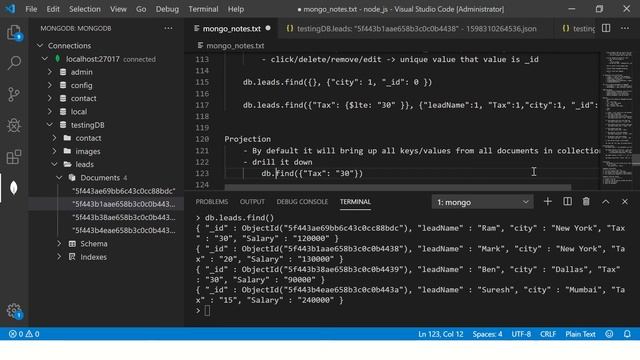Open the Source Control view
This screenshot has width=640, height=360.
(14, 94)
